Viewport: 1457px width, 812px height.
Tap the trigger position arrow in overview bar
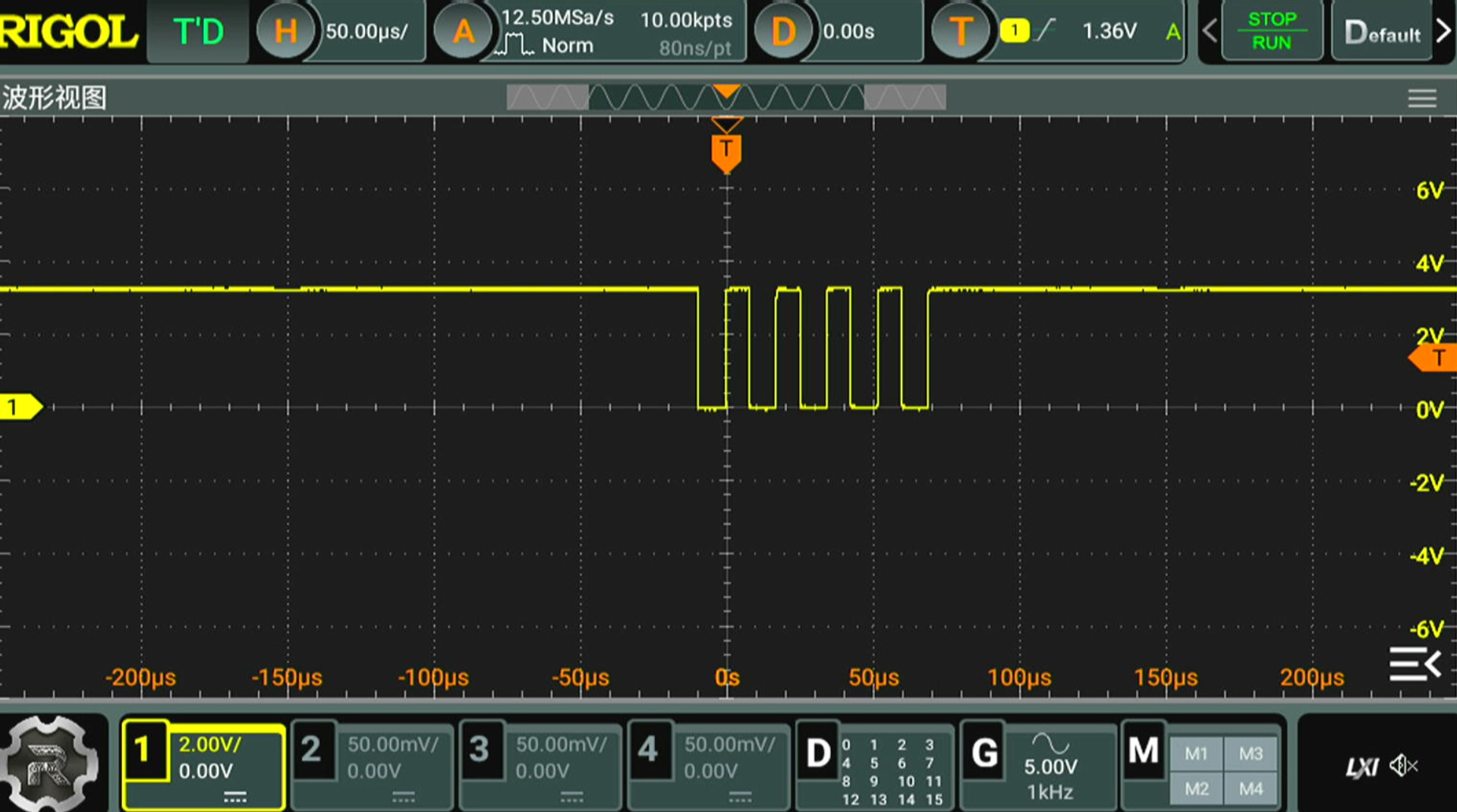pyautogui.click(x=726, y=92)
